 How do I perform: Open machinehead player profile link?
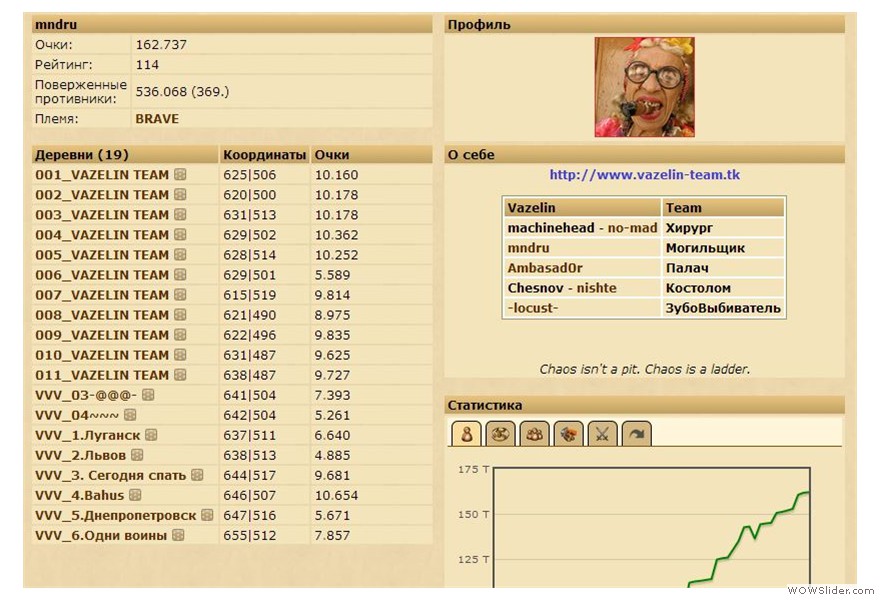point(550,228)
